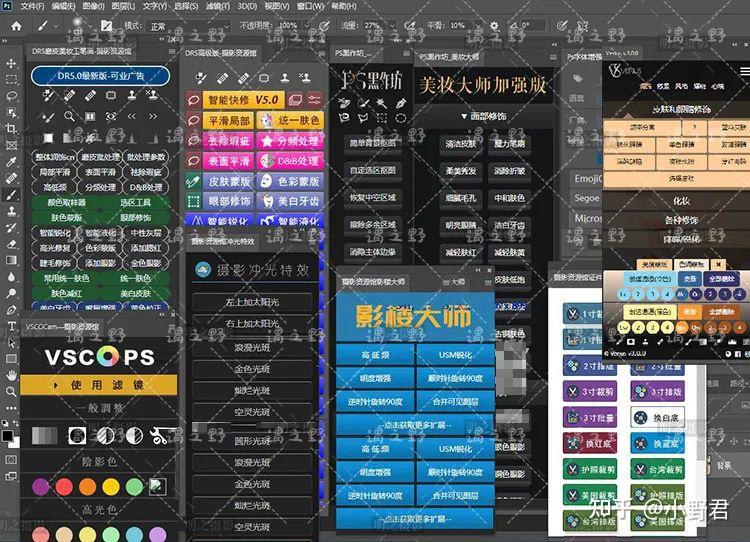The height and width of the screenshot is (542, 750).
Task: Select the Zoom tool in left toolbar
Action: click(11, 392)
